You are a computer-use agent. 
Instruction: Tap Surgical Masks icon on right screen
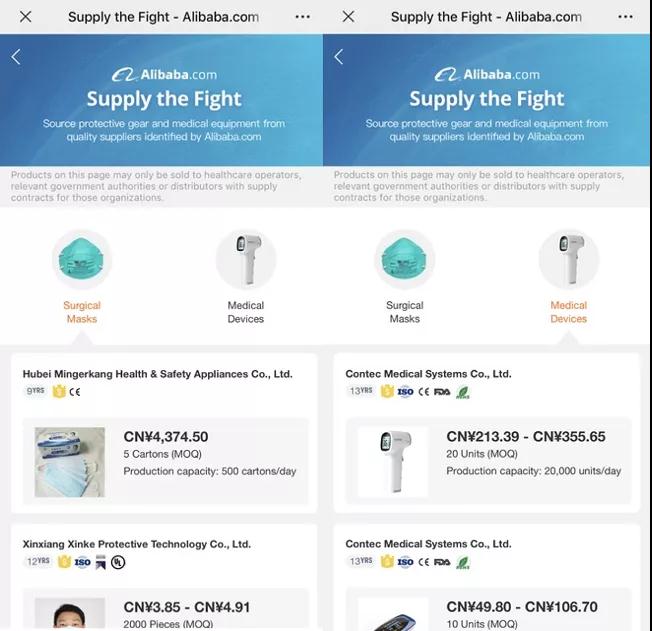[x=404, y=259]
